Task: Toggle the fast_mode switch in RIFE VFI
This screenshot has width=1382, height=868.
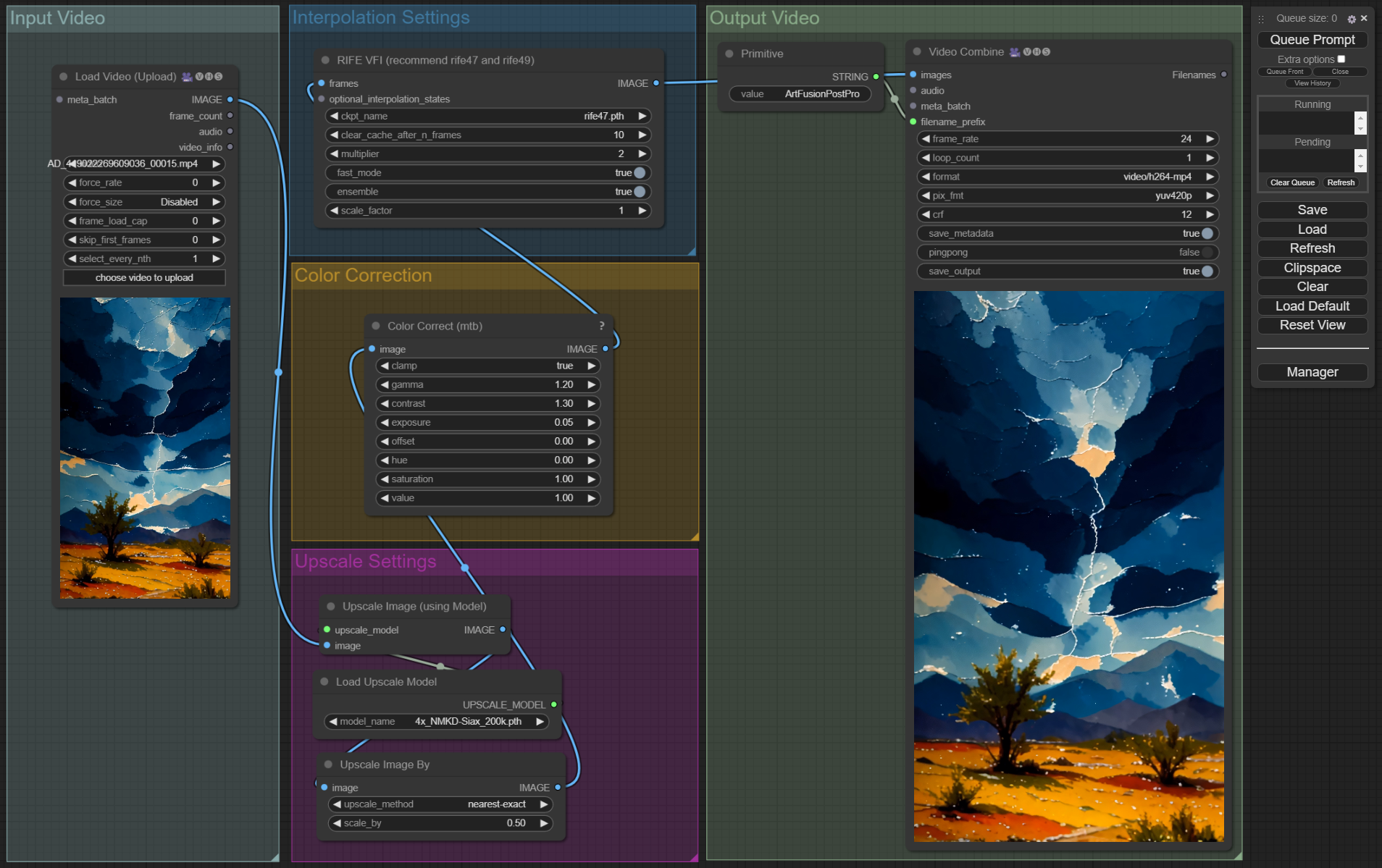Action: click(639, 173)
